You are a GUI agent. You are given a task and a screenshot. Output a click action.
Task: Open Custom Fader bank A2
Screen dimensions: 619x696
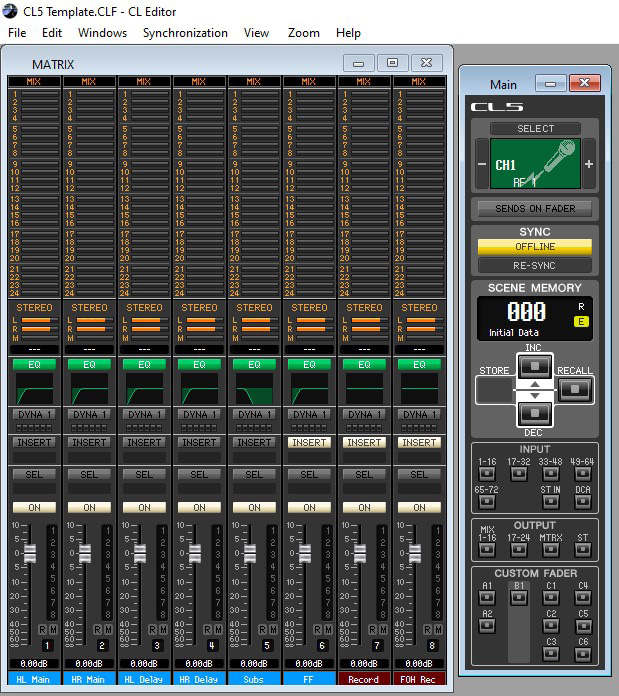487,626
